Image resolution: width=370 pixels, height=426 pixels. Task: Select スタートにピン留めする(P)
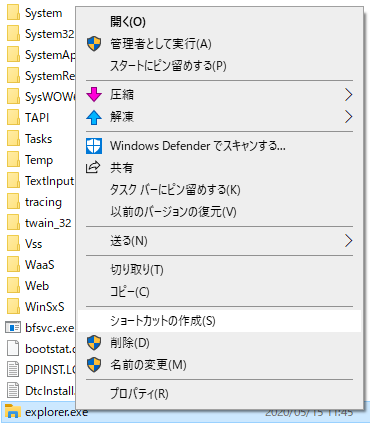(x=219, y=66)
